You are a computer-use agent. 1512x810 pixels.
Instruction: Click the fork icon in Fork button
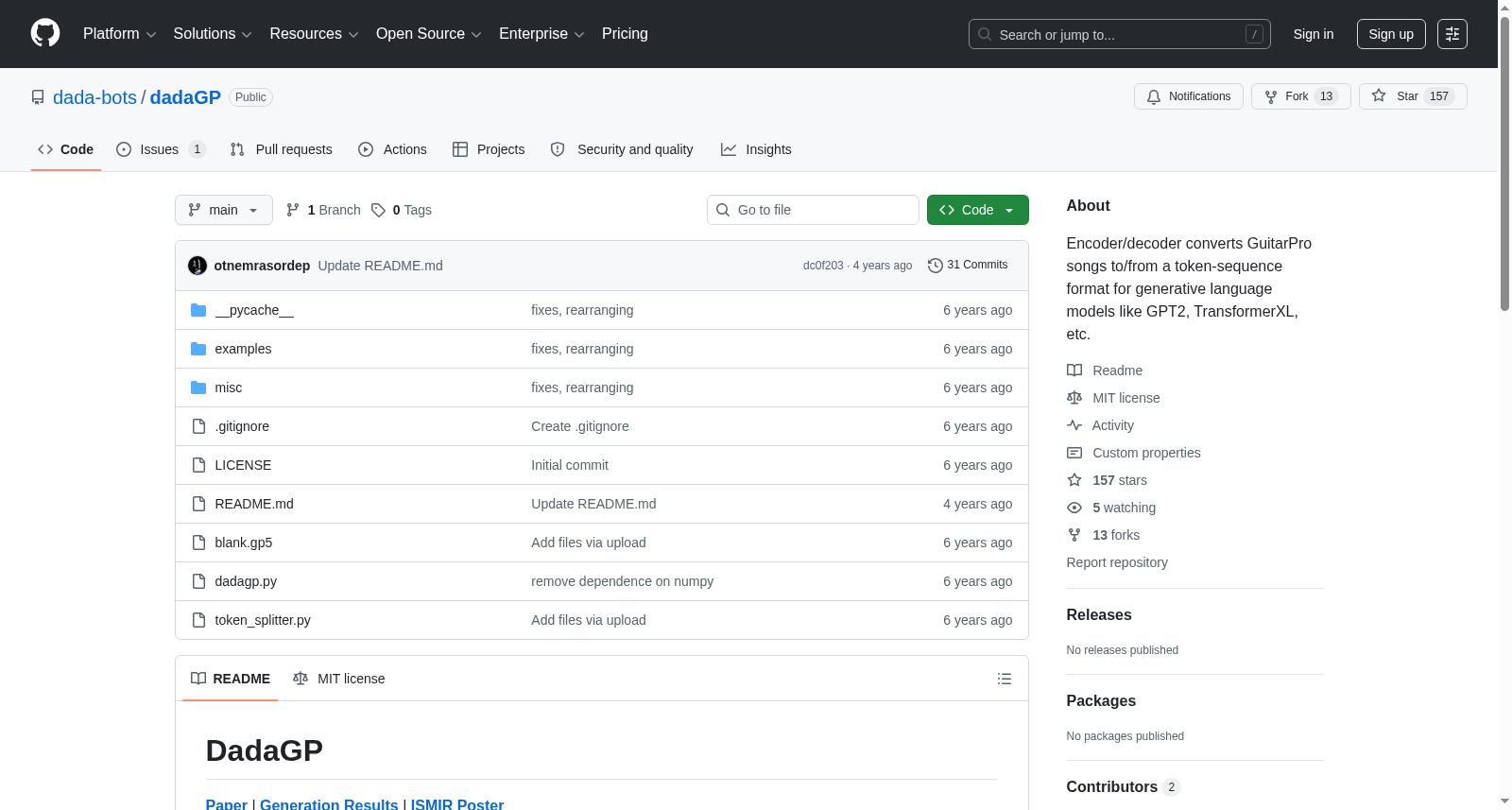(x=1271, y=96)
